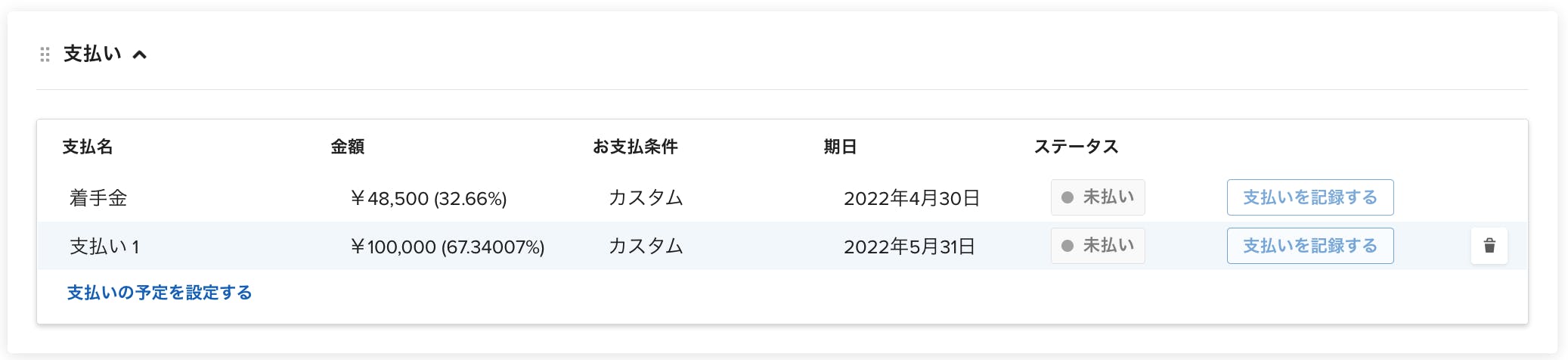Click カスタム terms in 着手金 row

pyautogui.click(x=646, y=198)
